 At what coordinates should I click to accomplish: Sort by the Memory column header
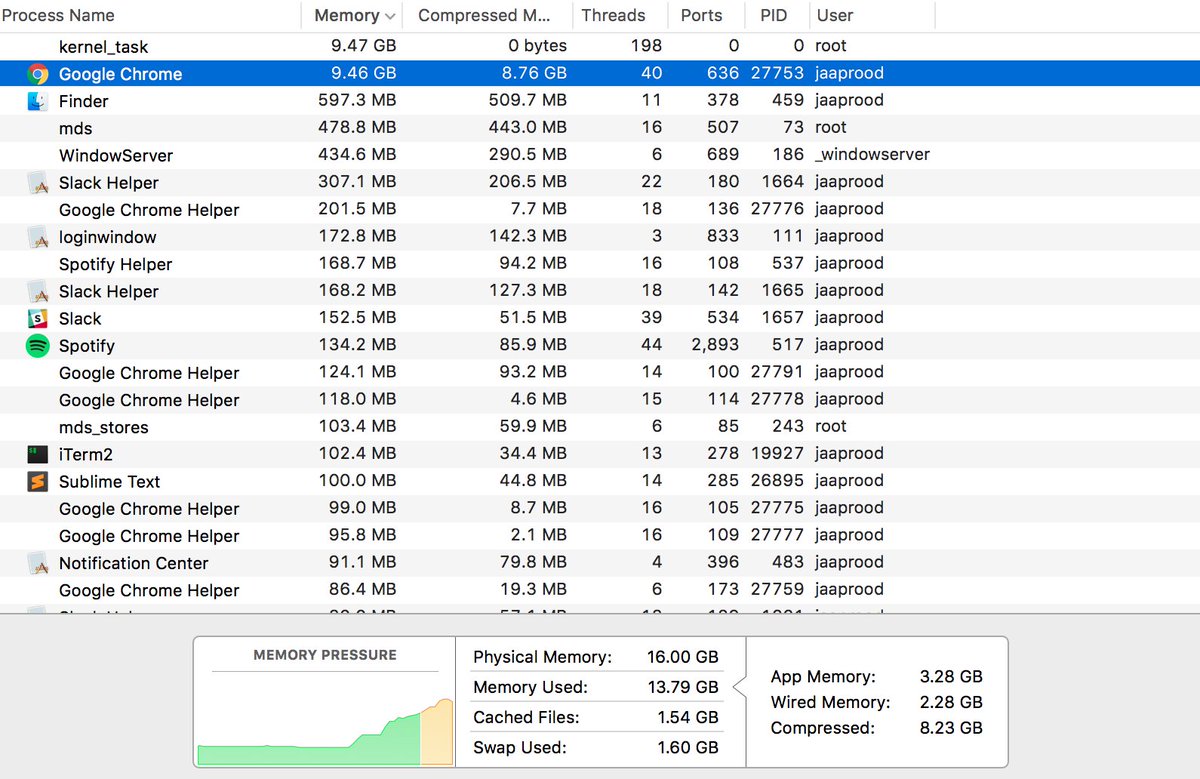[x=354, y=15]
